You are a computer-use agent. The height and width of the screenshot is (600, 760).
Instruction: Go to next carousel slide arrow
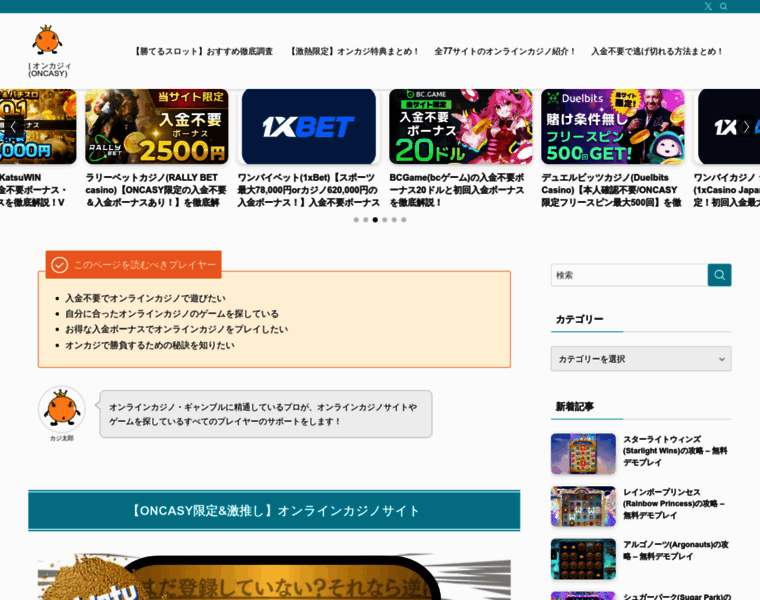[746, 126]
